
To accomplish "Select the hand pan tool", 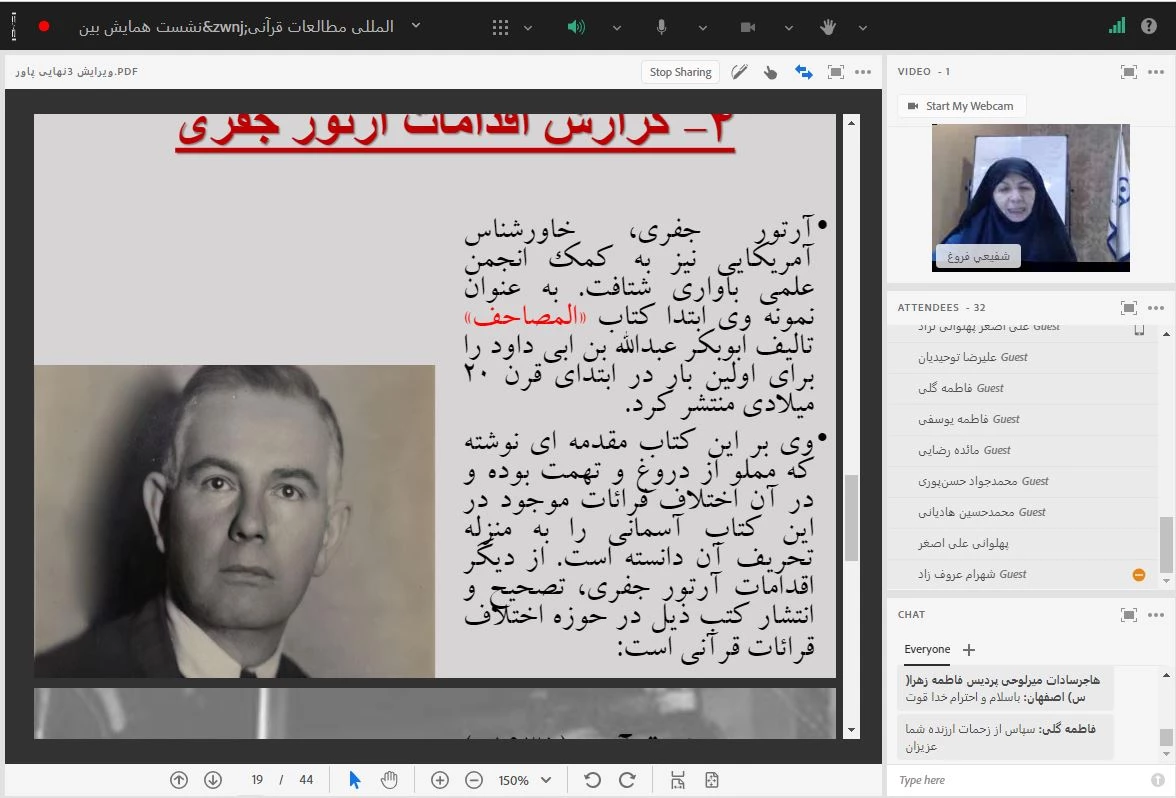I will (x=389, y=780).
